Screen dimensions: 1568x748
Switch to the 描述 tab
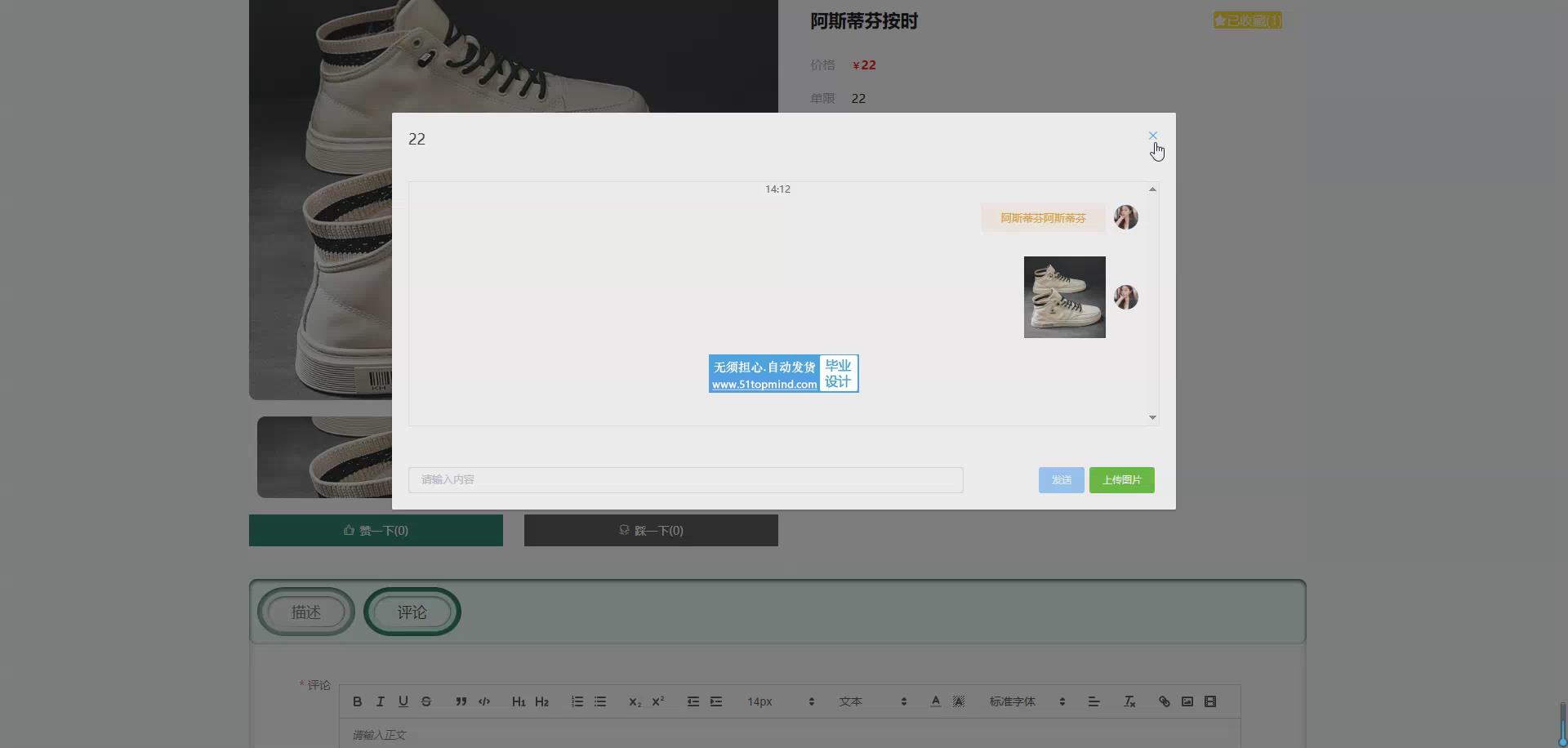[306, 612]
